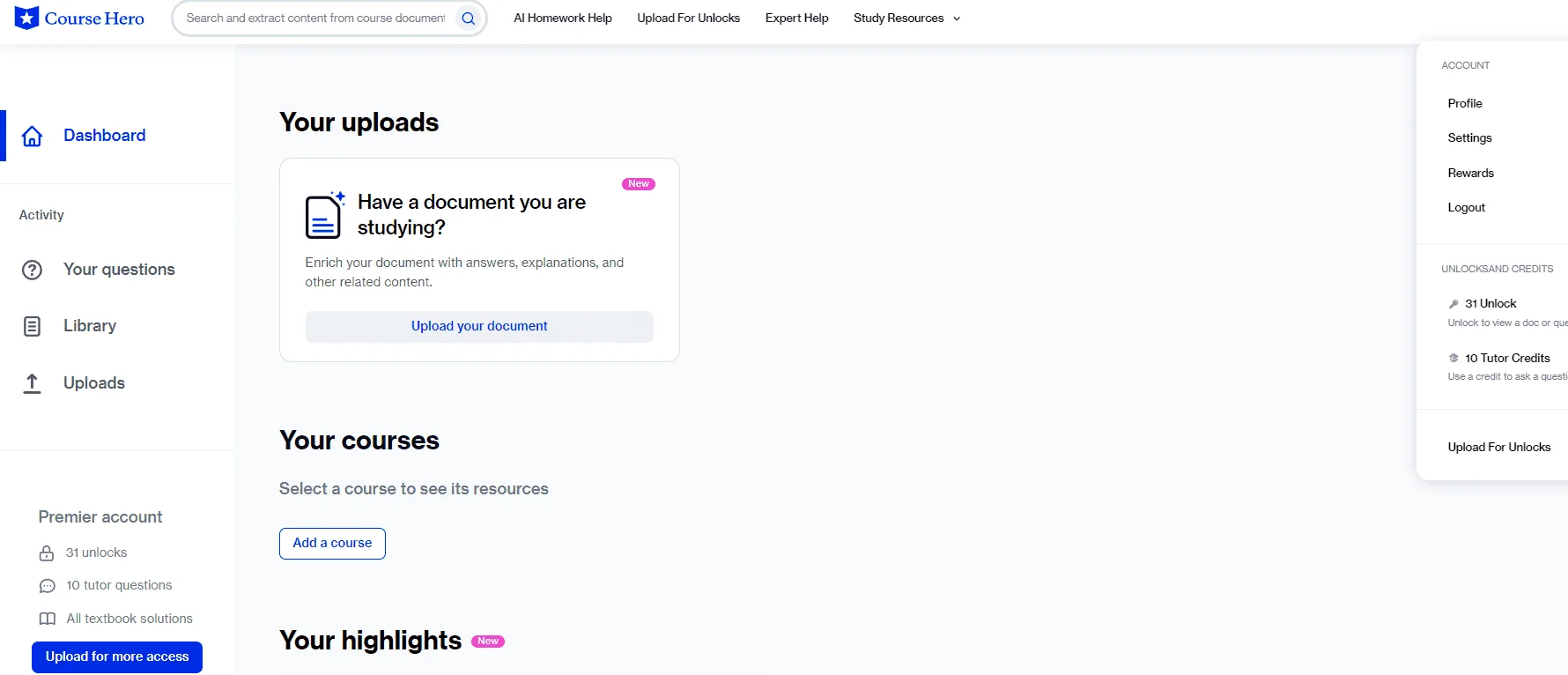This screenshot has width=1568, height=675.
Task: Click the Uploads arrow icon
Action: pyautogui.click(x=32, y=383)
